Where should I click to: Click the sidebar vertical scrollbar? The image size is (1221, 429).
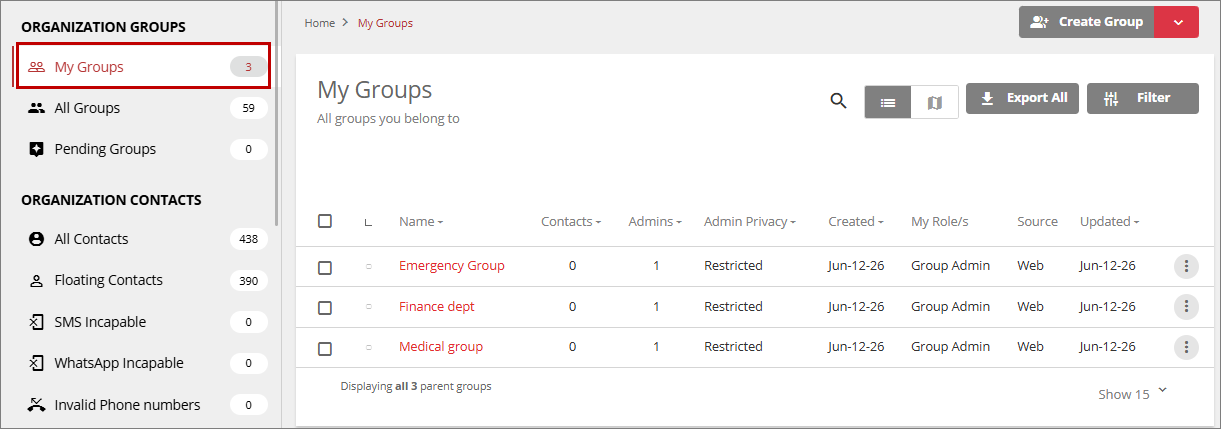pos(278,115)
